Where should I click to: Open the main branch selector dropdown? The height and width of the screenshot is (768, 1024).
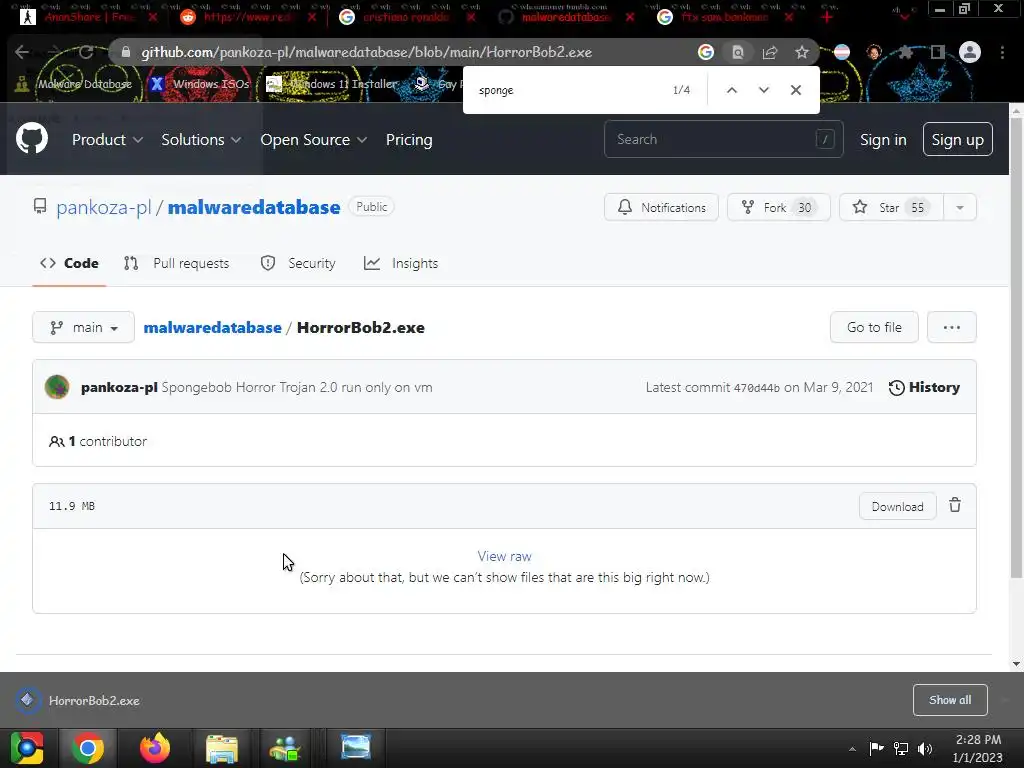pos(84,327)
